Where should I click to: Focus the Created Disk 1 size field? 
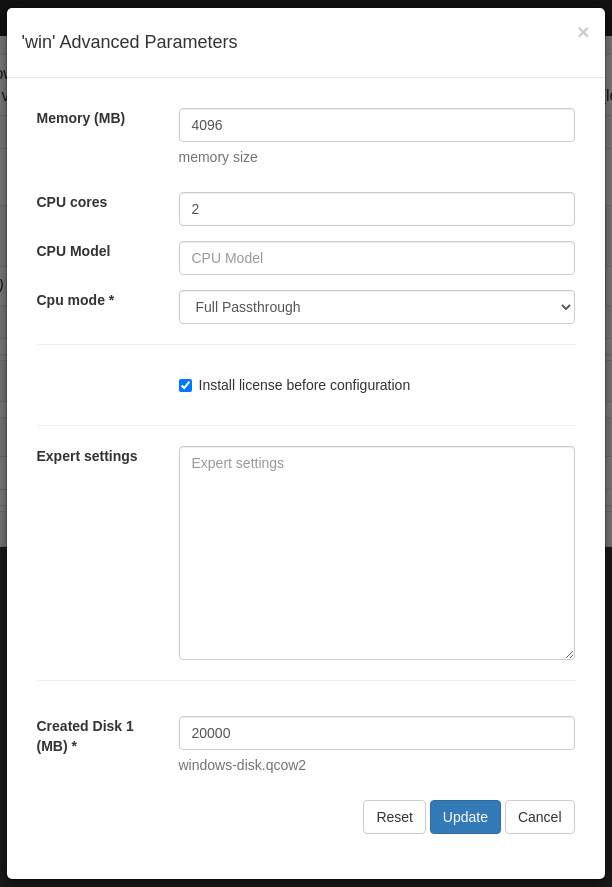point(376,733)
